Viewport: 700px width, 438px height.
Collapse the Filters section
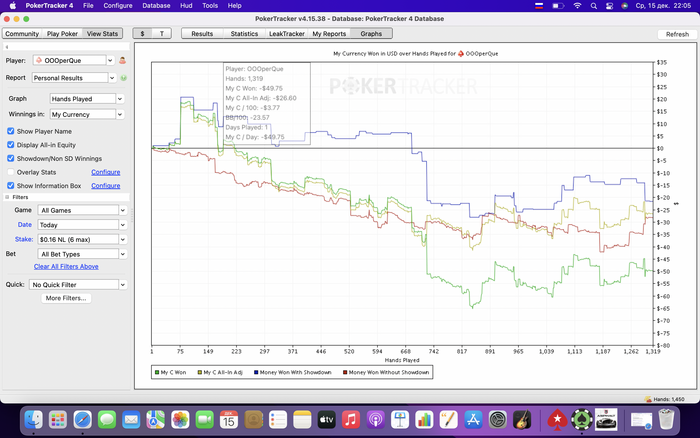(7, 197)
